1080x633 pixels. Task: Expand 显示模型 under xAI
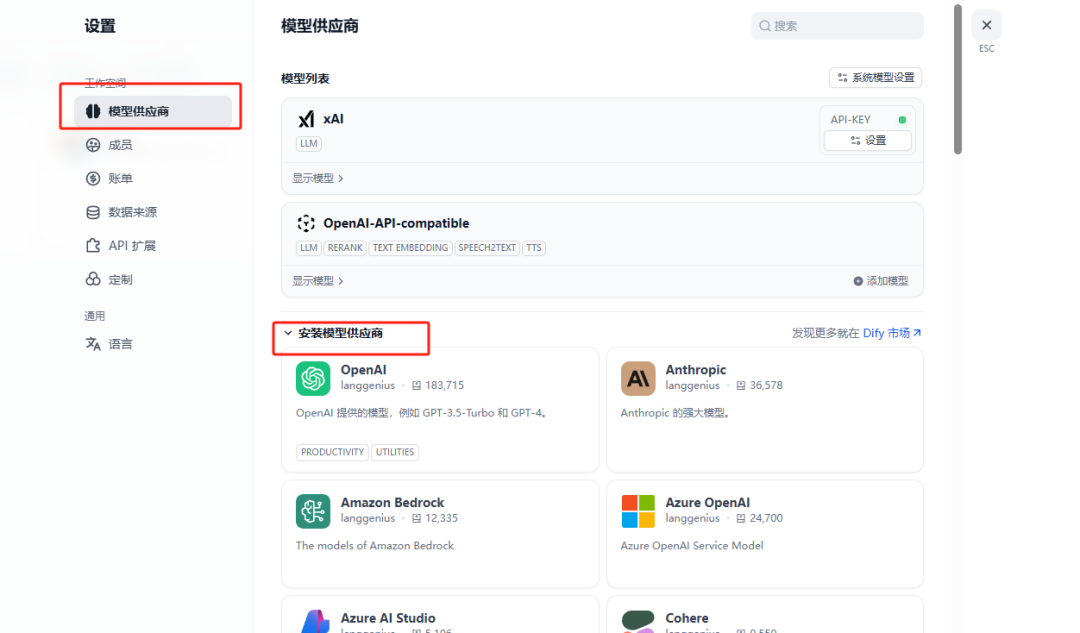coord(318,178)
